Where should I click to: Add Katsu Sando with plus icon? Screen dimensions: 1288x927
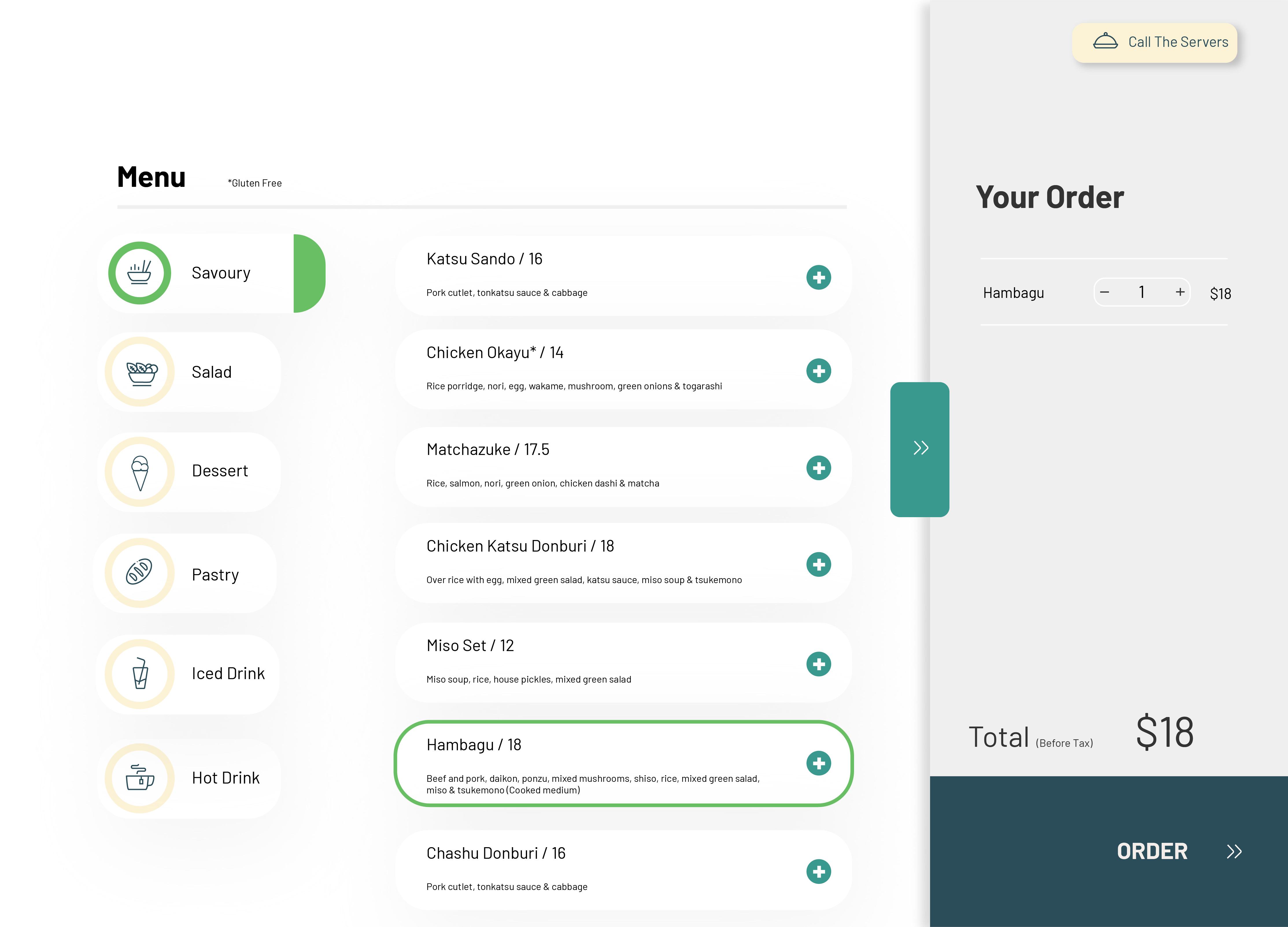818,277
